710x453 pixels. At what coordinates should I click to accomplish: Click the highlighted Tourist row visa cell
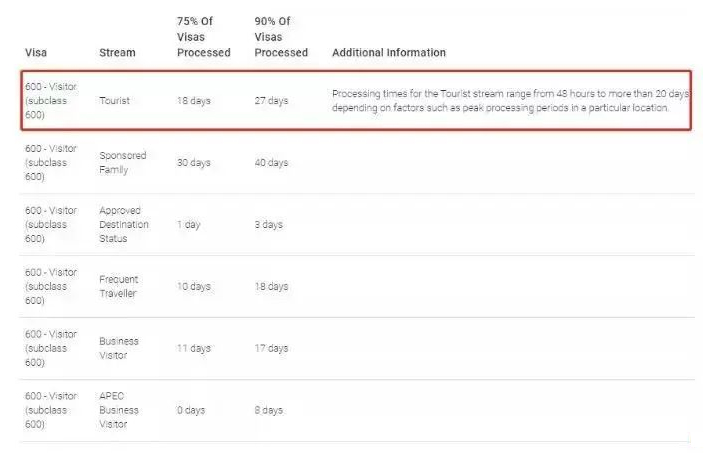[x=51, y=101]
